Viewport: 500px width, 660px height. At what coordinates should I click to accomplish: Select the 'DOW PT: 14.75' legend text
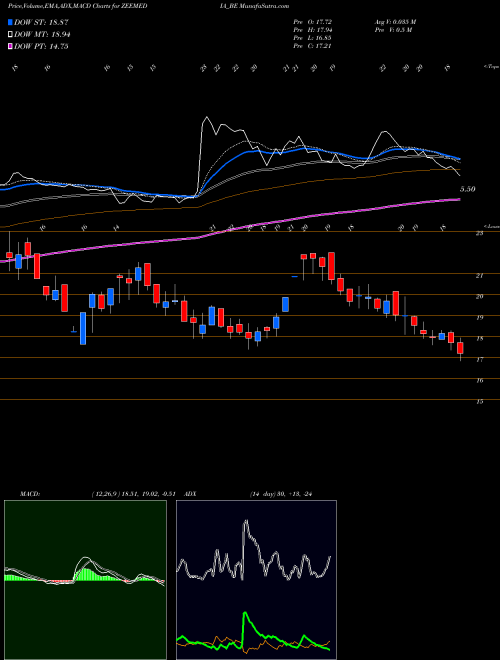tap(41, 46)
